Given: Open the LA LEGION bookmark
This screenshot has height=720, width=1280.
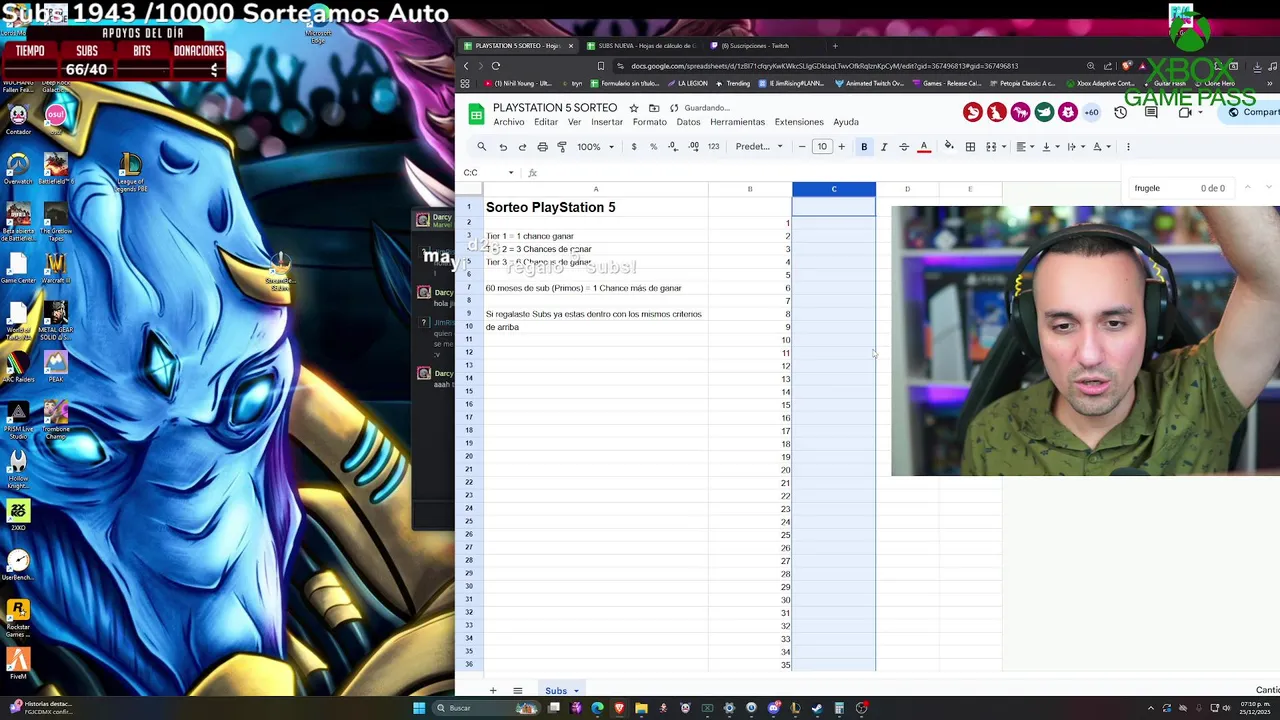Looking at the screenshot, I should pyautogui.click(x=686, y=84).
